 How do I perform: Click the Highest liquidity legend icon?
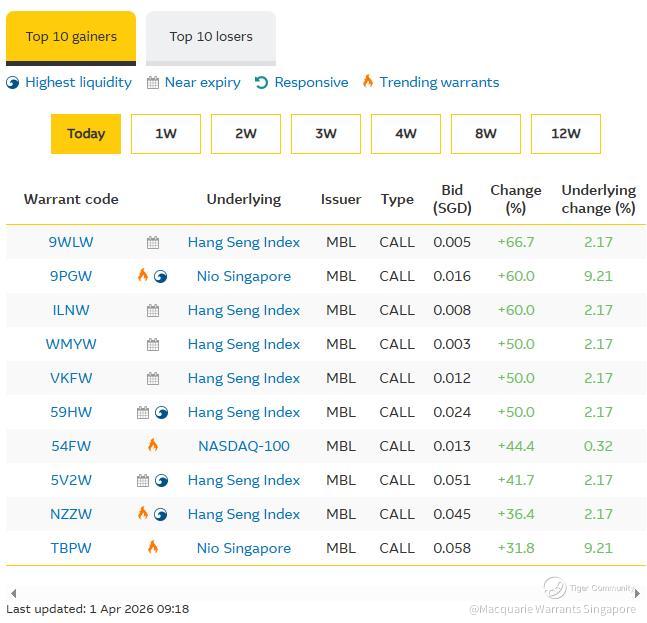[13, 83]
